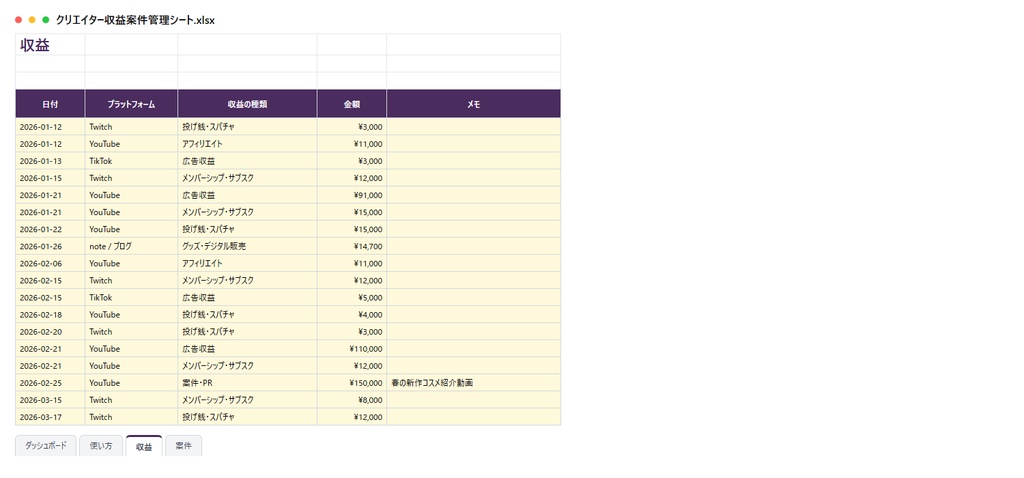Click the amount cell ¥4,000

(x=352, y=315)
